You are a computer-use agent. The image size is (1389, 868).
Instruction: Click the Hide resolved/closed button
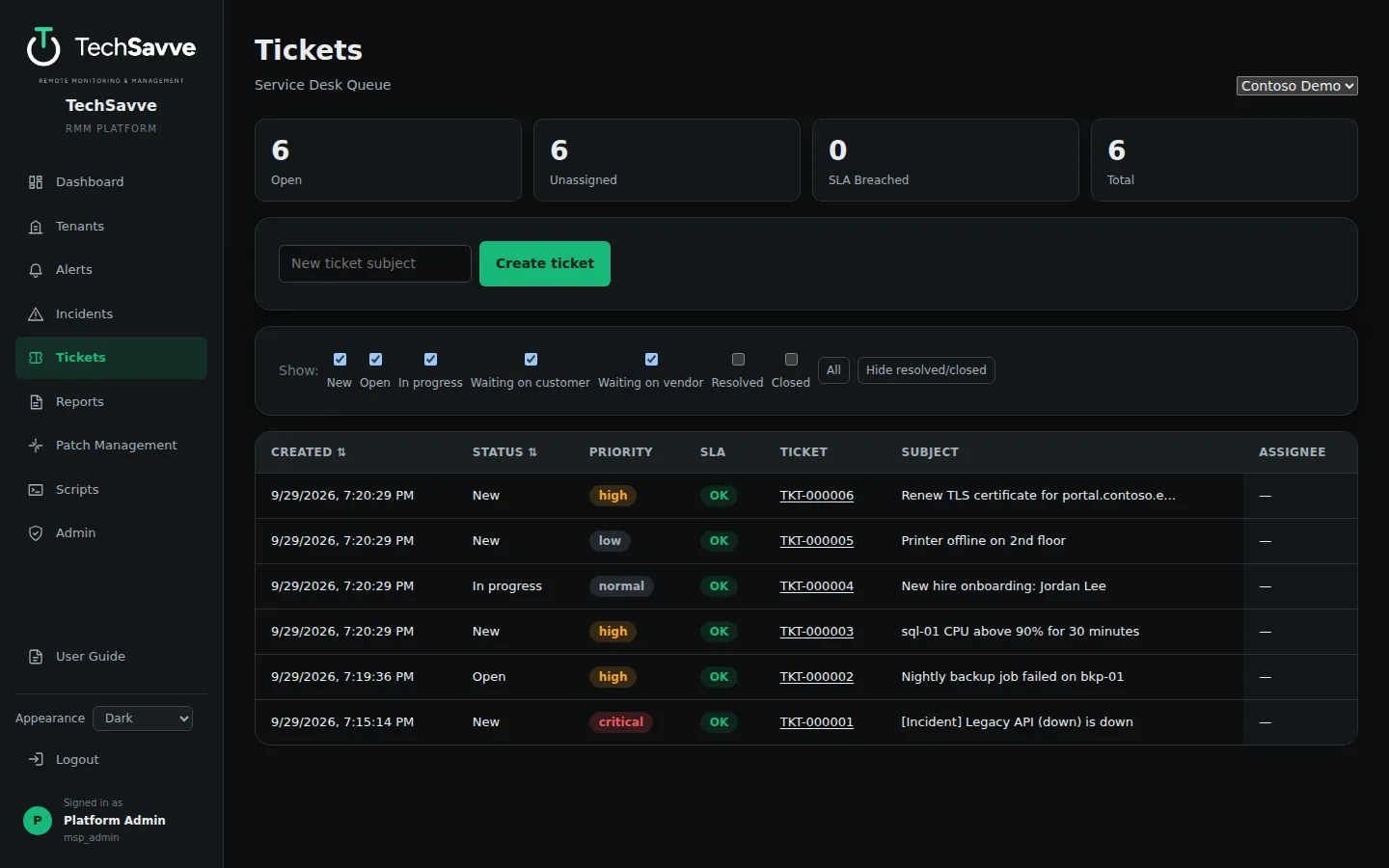click(x=926, y=370)
